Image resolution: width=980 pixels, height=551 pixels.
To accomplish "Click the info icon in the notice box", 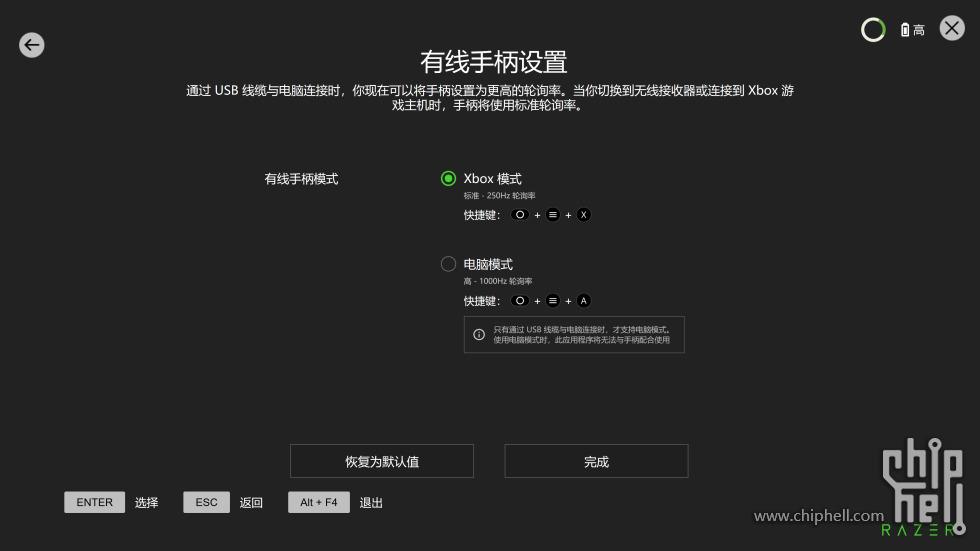I will [x=479, y=335].
